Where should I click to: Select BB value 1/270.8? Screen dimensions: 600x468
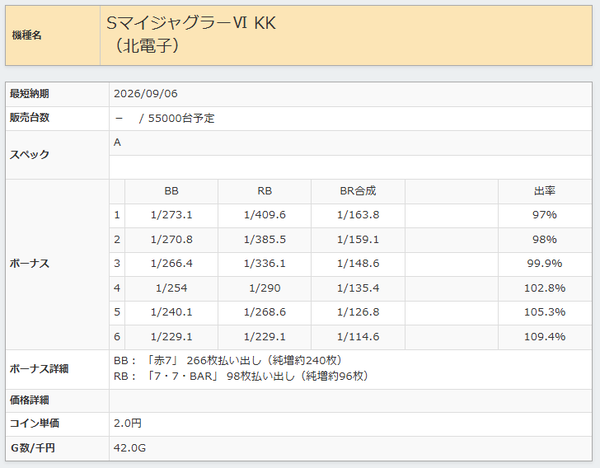[171, 240]
